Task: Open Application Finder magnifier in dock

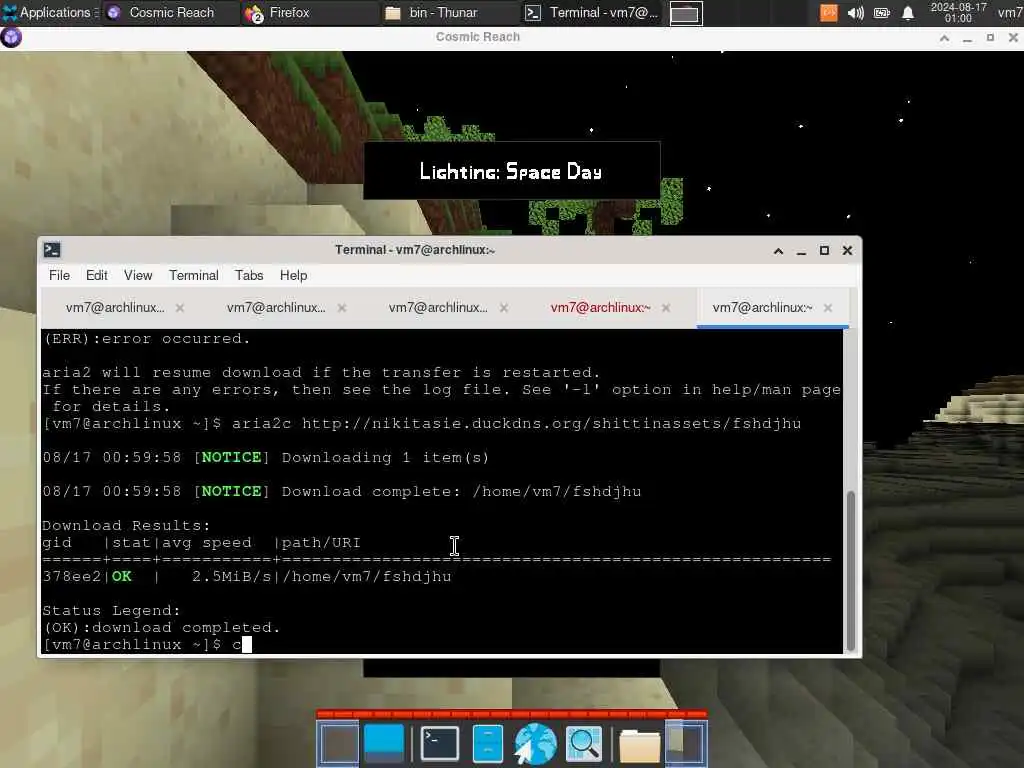Action: [583, 743]
